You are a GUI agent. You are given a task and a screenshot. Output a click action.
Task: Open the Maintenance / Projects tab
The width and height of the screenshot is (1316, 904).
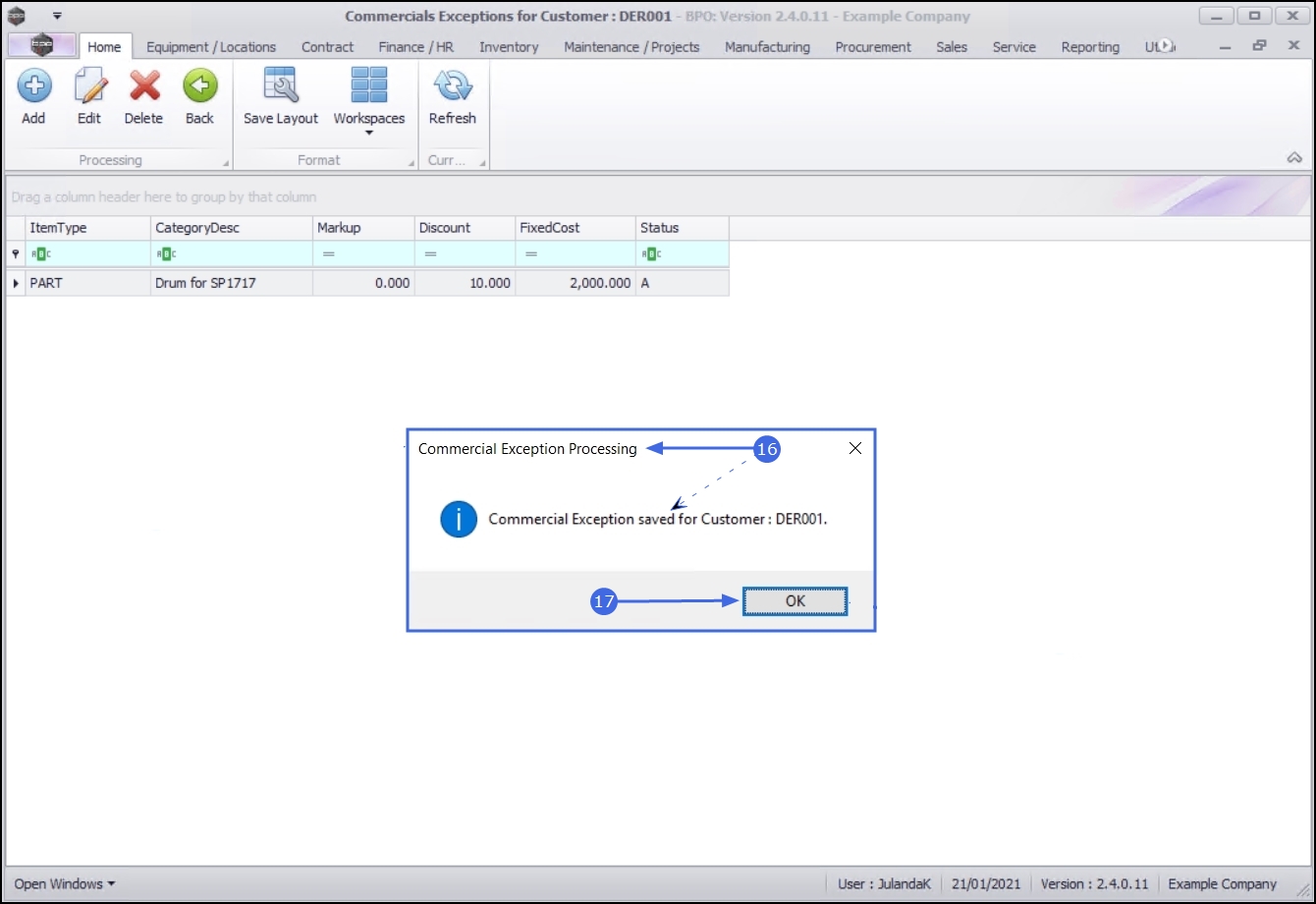coord(631,46)
